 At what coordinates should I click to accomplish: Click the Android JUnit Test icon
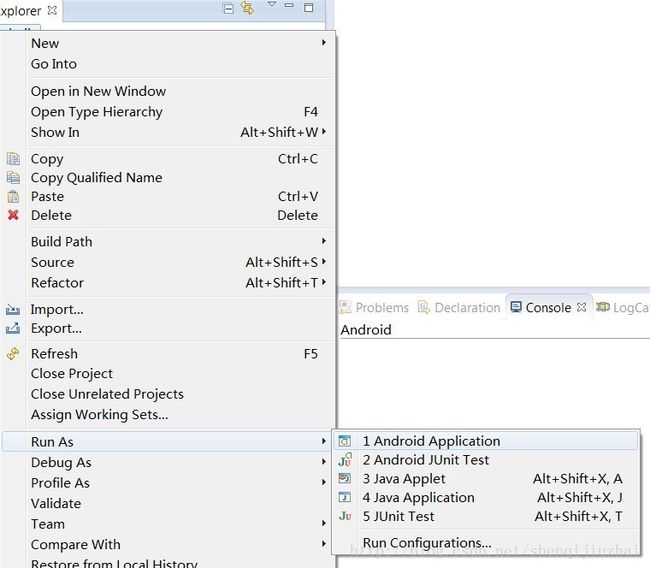345,460
